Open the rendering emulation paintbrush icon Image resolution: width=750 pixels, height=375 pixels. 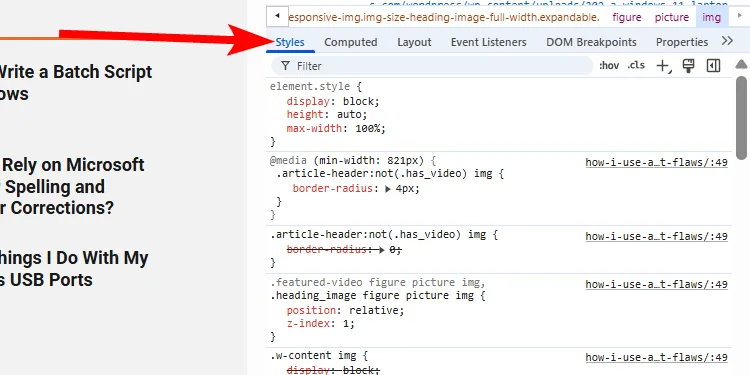coord(688,66)
